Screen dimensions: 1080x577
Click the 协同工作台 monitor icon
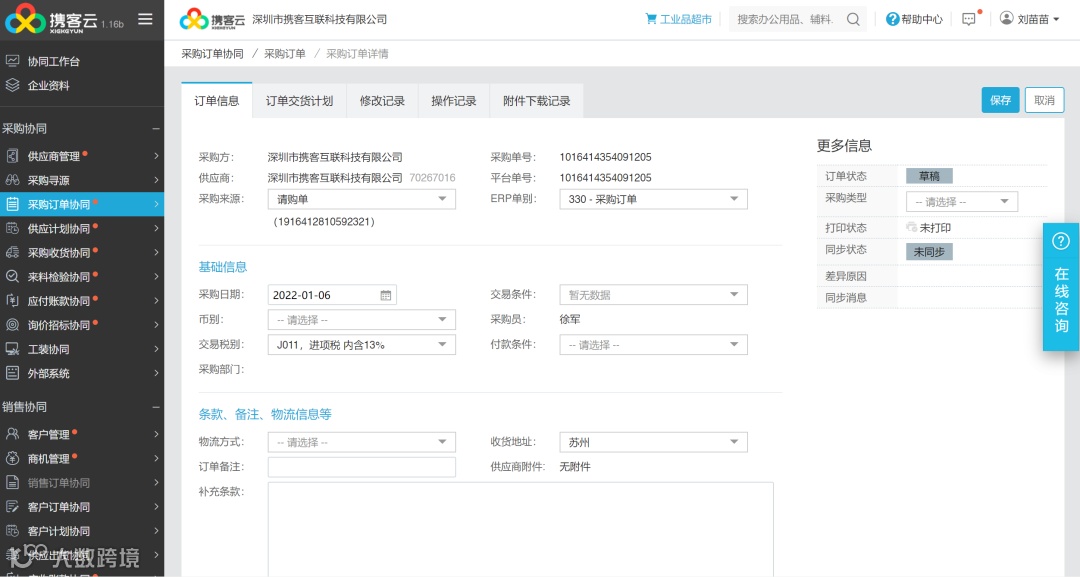12,61
